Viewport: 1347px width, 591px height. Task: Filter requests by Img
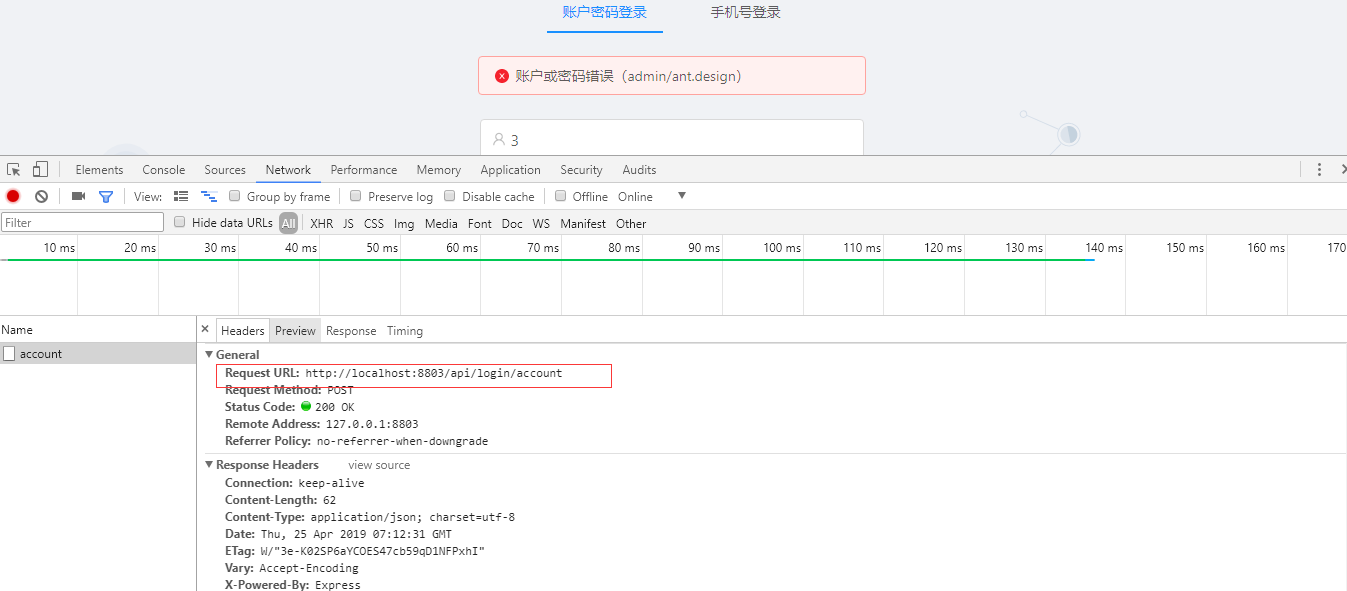pos(404,223)
